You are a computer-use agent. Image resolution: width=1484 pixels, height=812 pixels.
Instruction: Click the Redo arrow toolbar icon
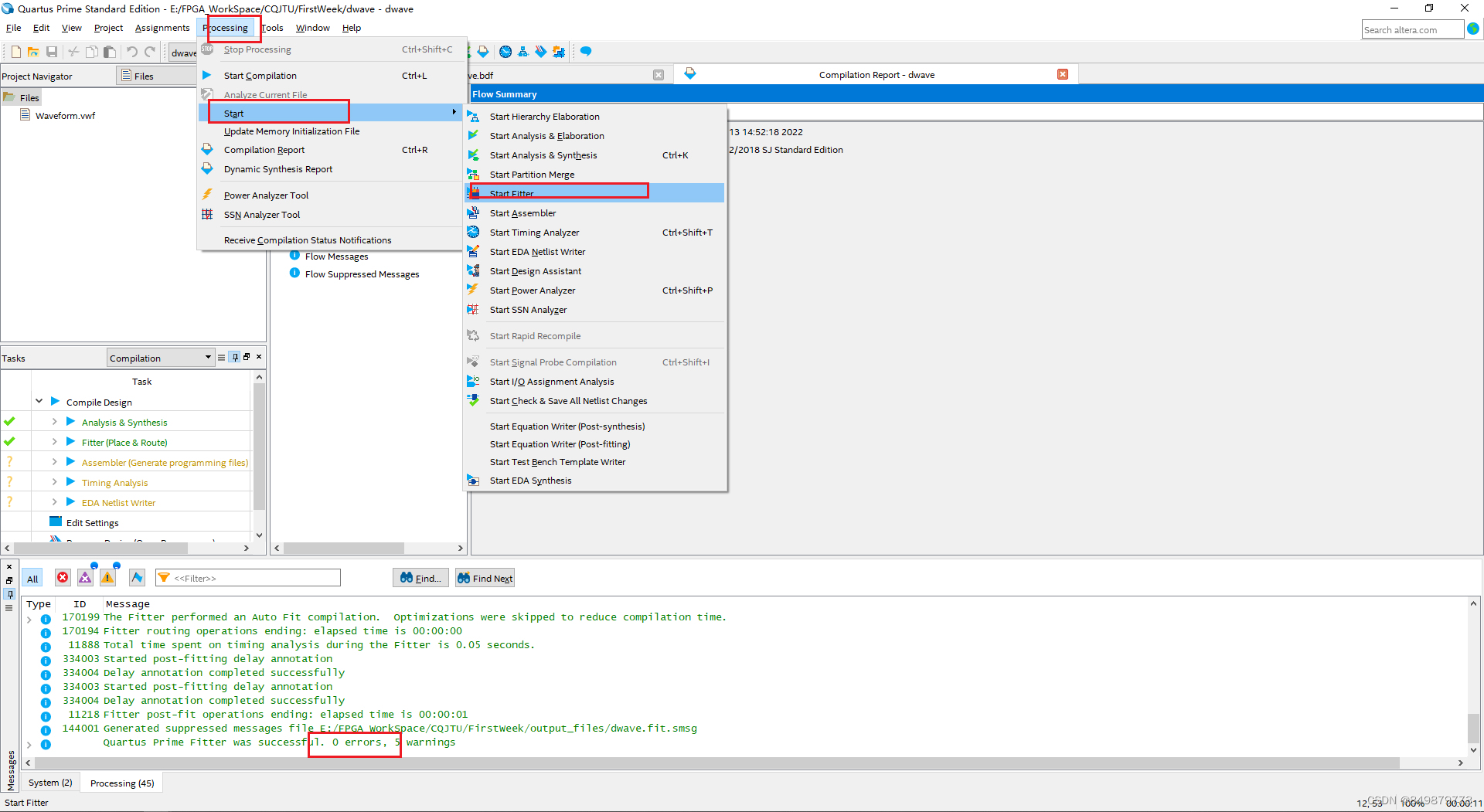pos(150,52)
